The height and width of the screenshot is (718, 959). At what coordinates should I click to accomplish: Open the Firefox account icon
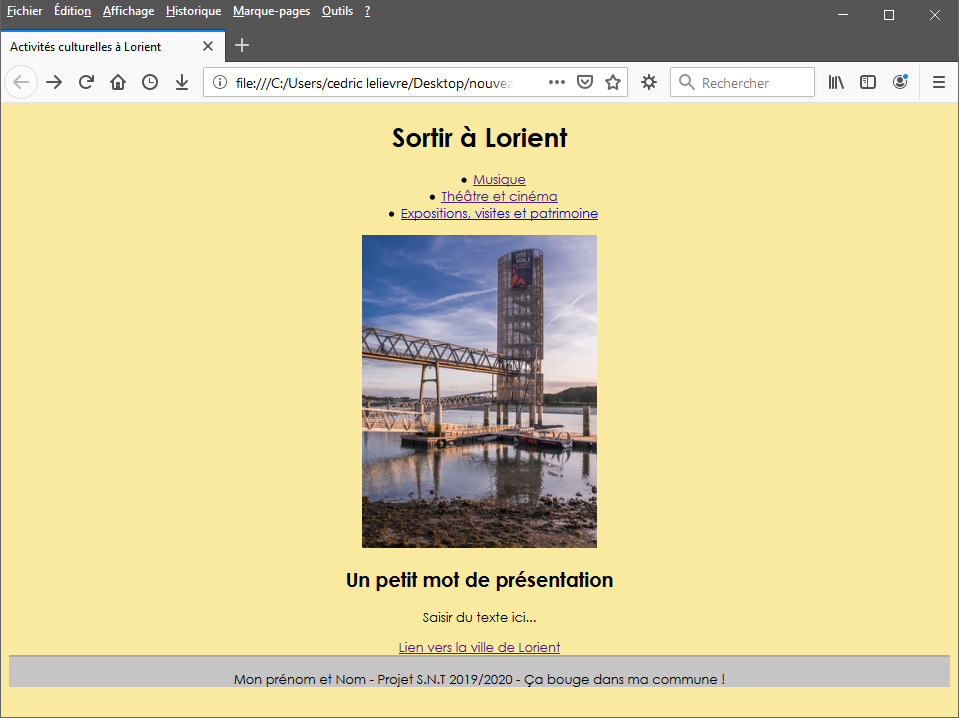click(900, 82)
